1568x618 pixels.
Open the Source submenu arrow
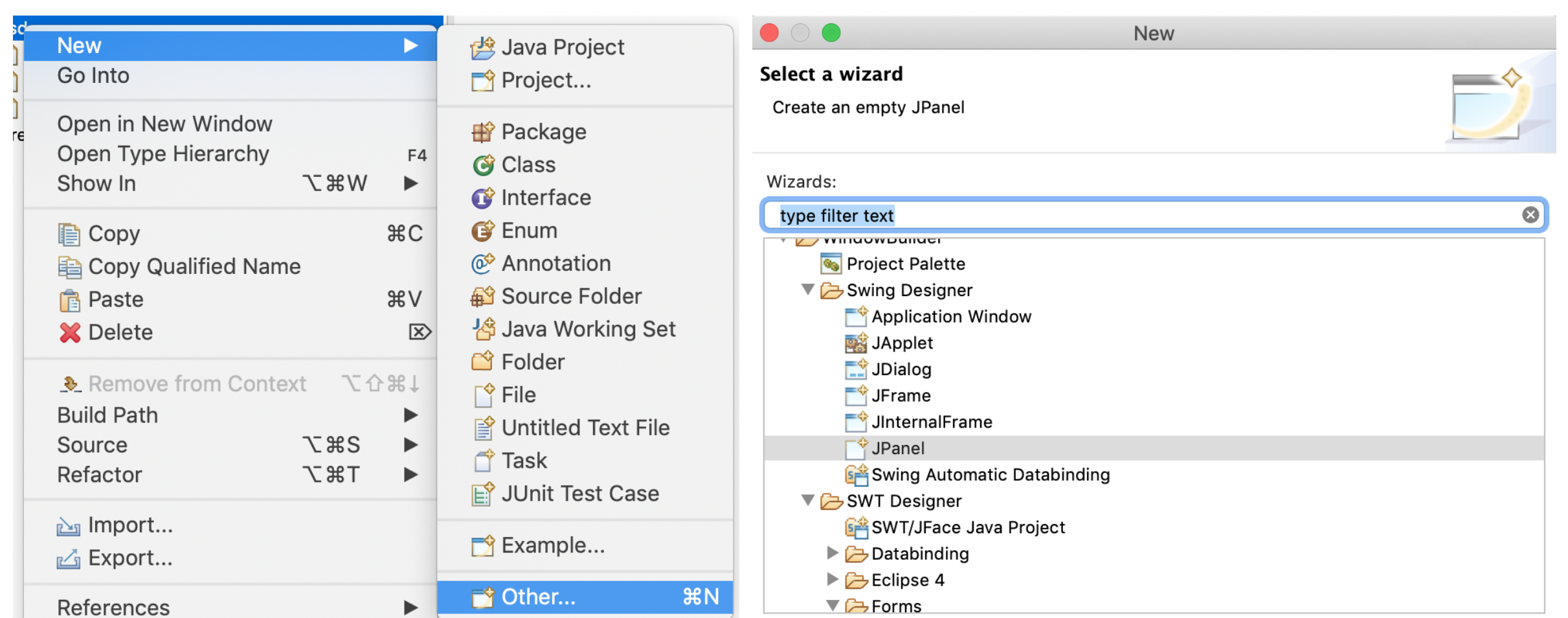410,444
